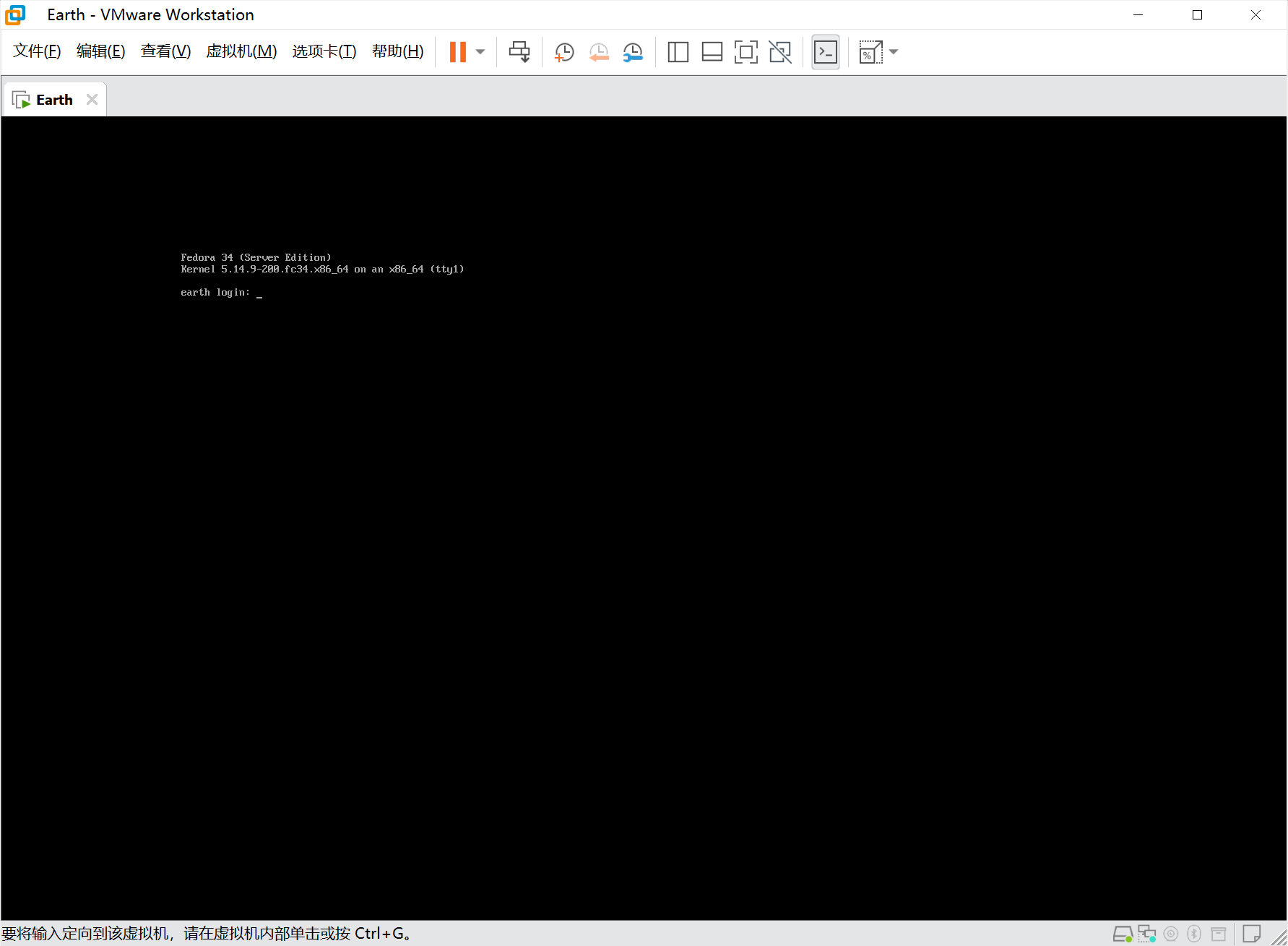Minimize the VMware Workstation window
The width and height of the screenshot is (1288, 946).
point(1138,14)
